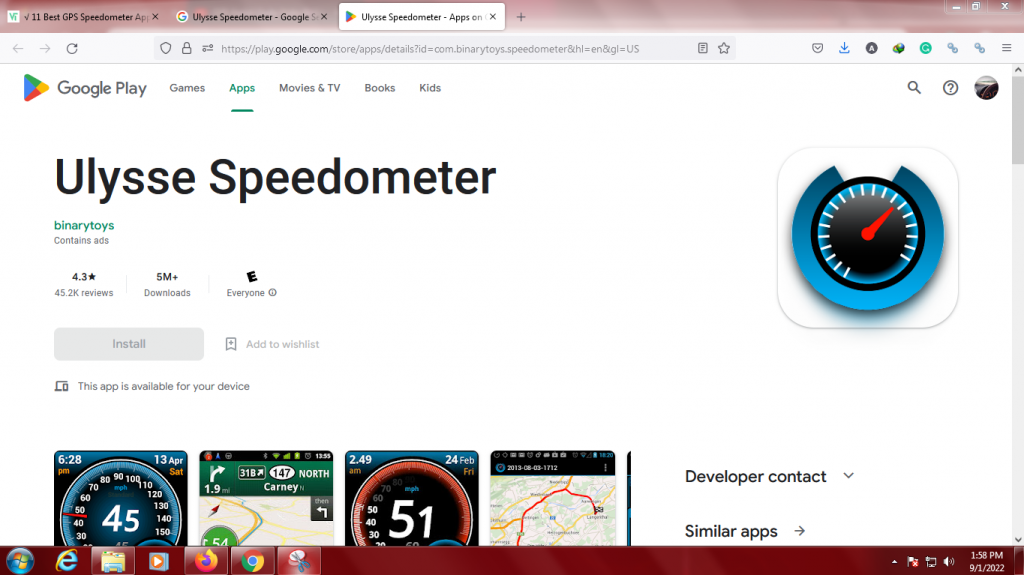Click the volume speaker tray icon
Screen dimensions: 1024x575
[949, 562]
